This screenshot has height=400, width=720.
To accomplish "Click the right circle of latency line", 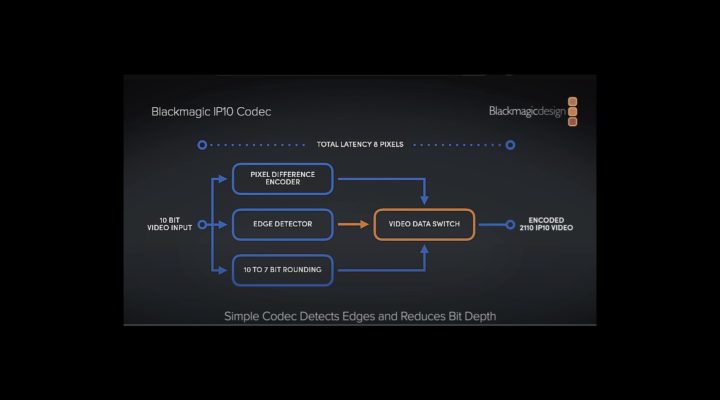I will pyautogui.click(x=510, y=145).
